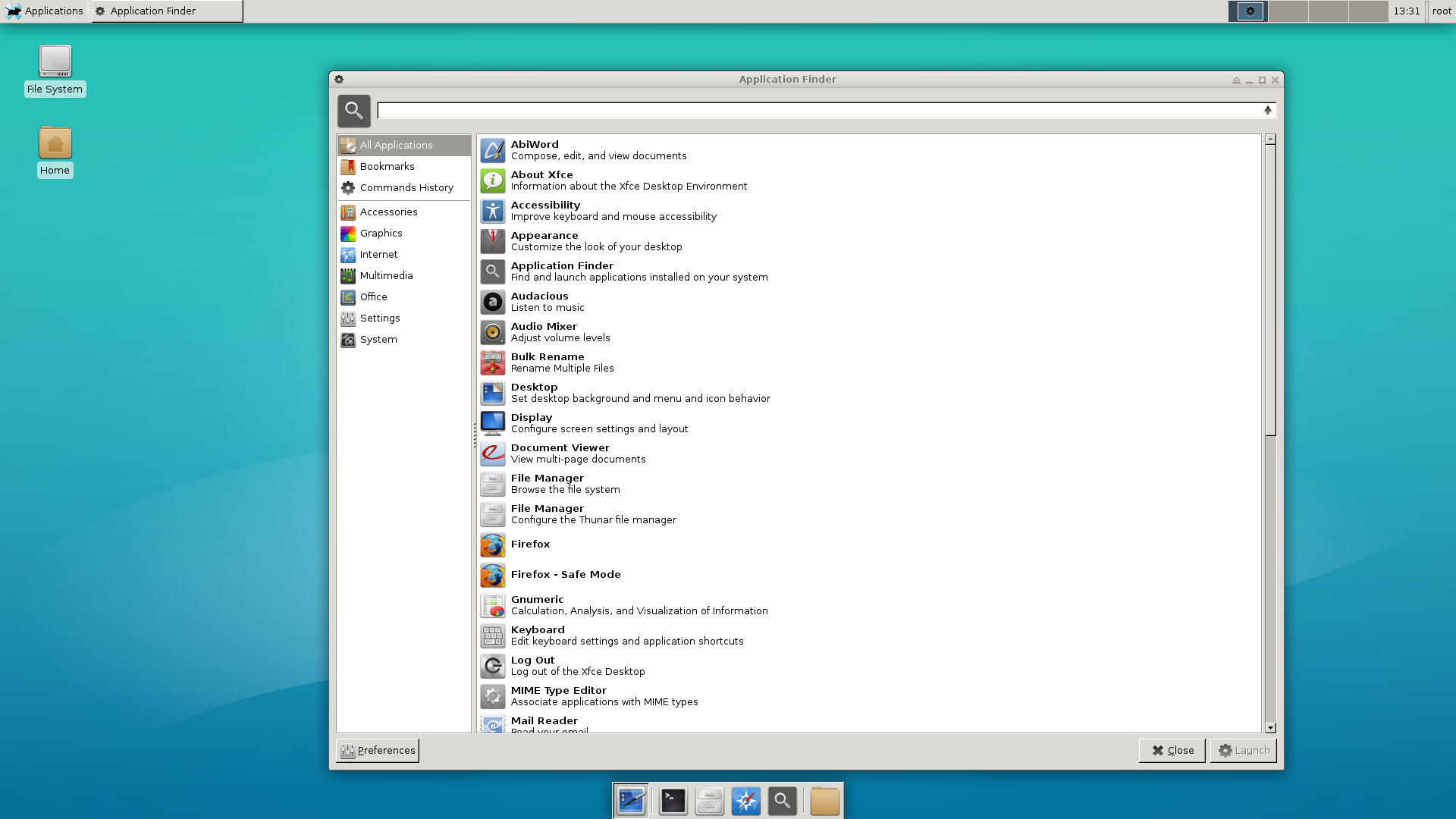Open the Bookmarks category
This screenshot has height=819, width=1456.
click(x=404, y=166)
